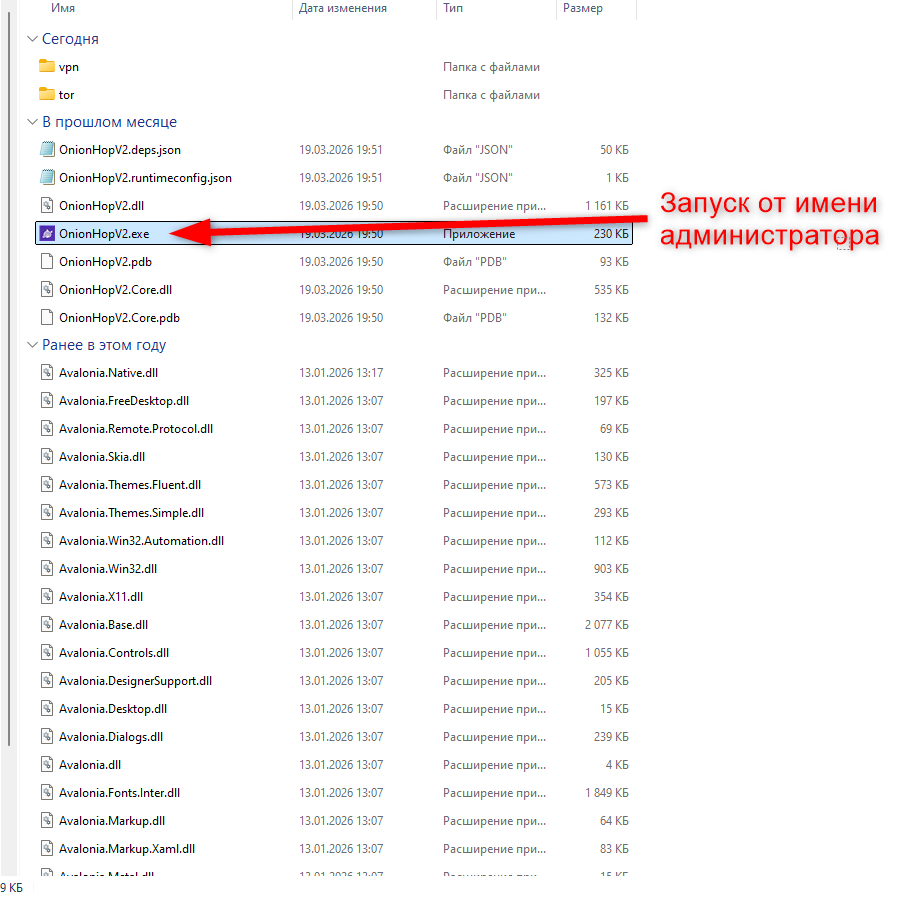Collapse the В прошлом месяце group chevron
Image resolution: width=909 pixels, height=899 pixels.
click(x=32, y=122)
